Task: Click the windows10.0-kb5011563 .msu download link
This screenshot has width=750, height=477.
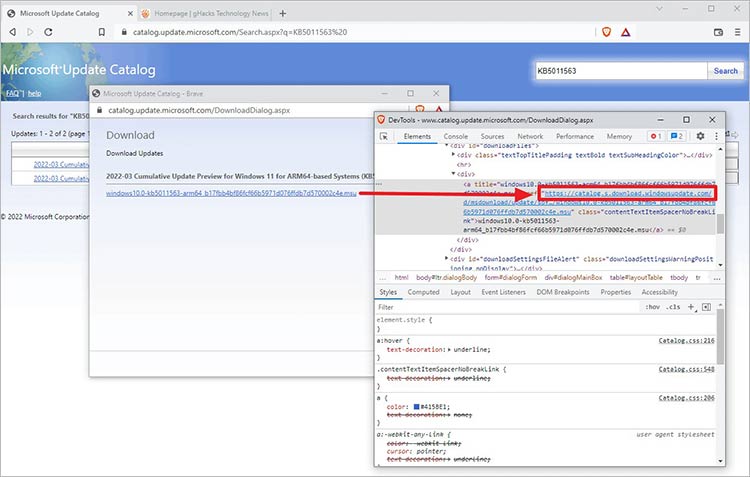Action: 231,193
